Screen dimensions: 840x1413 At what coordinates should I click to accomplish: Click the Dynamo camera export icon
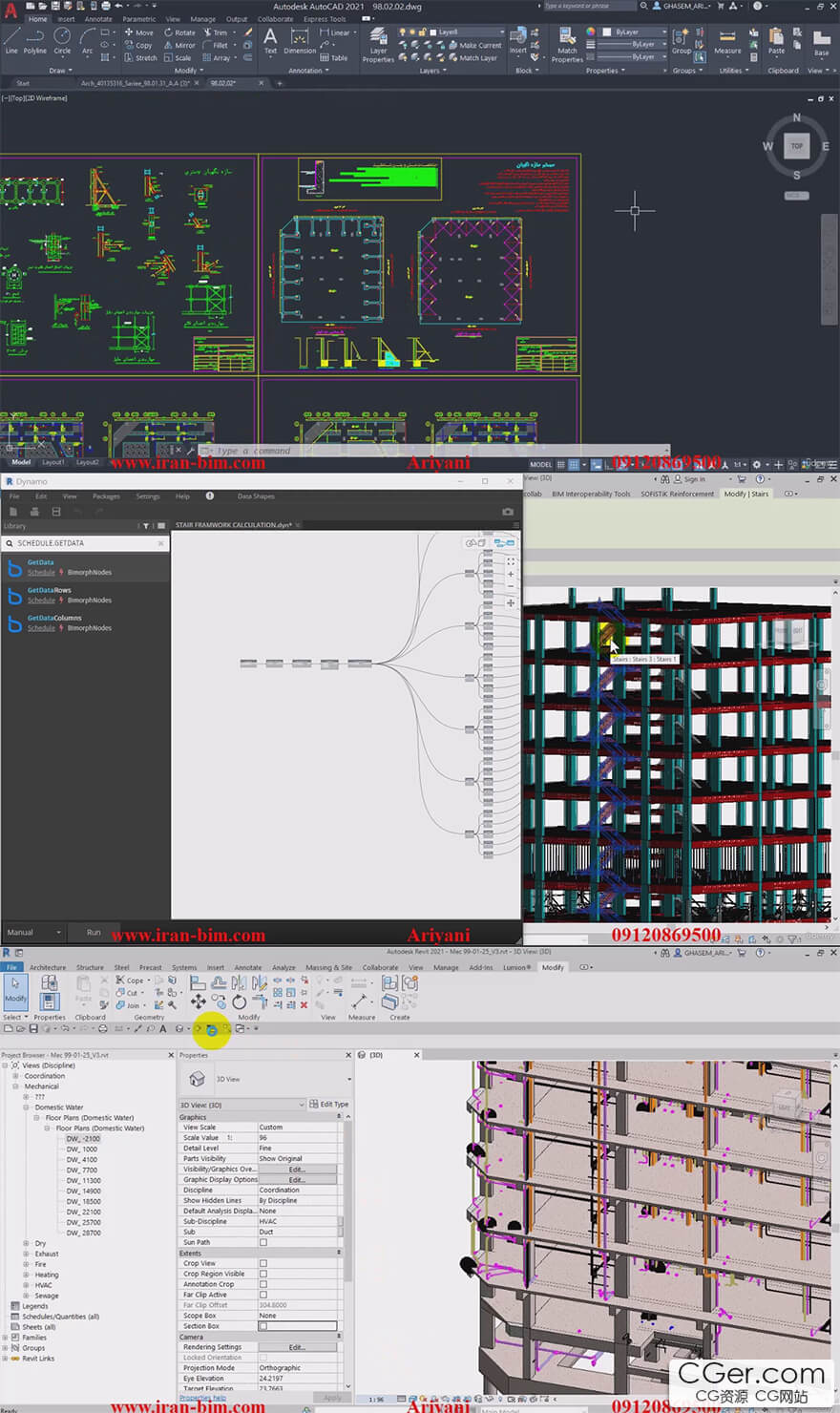507,512
